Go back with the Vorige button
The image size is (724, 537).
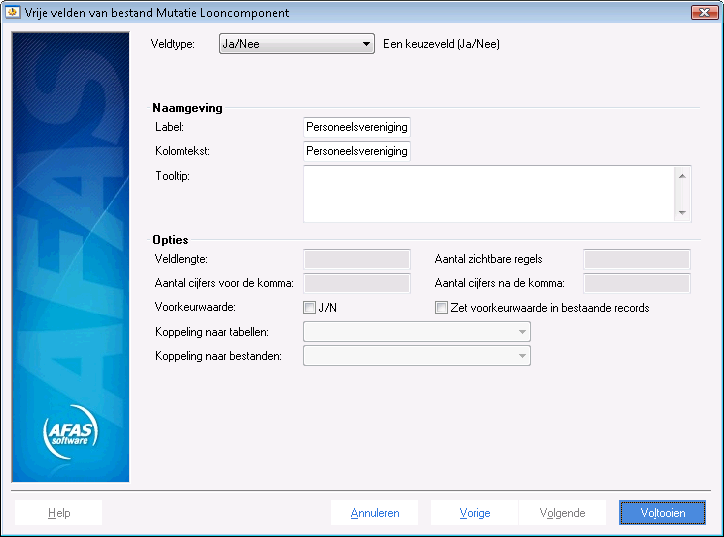click(474, 513)
